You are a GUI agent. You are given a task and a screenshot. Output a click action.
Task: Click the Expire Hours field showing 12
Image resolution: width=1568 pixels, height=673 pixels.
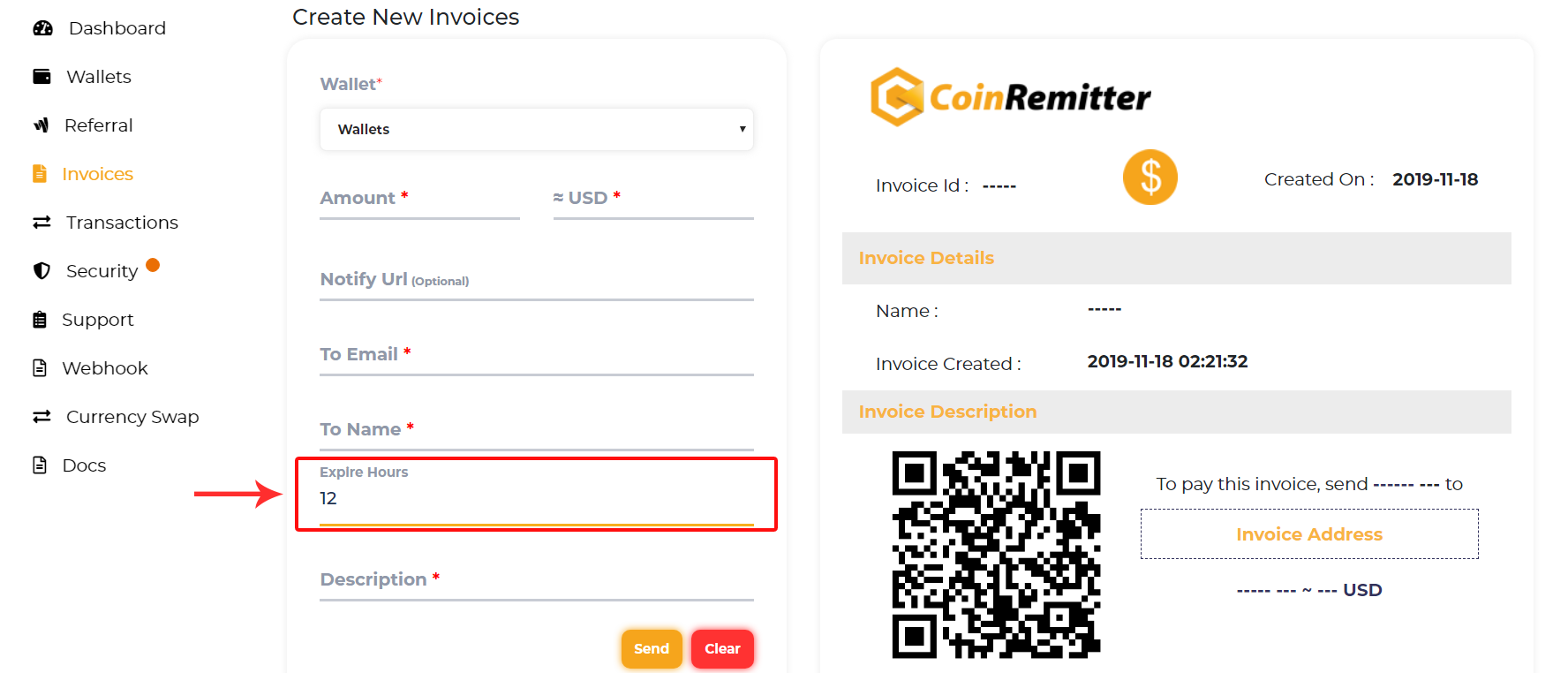pyautogui.click(x=537, y=498)
